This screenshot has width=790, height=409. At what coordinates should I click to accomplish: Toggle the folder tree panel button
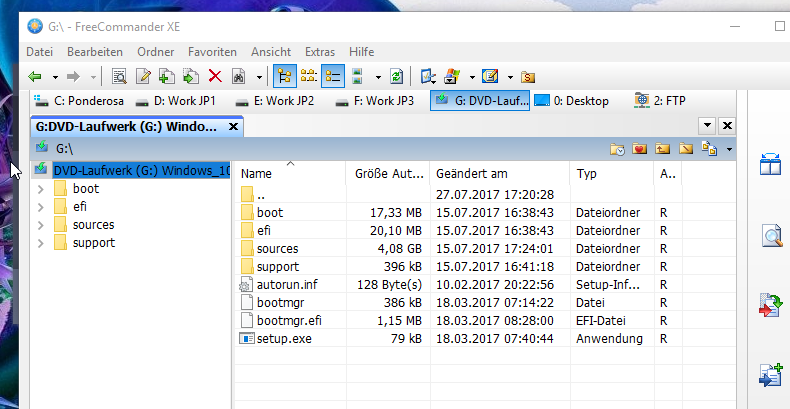[x=284, y=77]
